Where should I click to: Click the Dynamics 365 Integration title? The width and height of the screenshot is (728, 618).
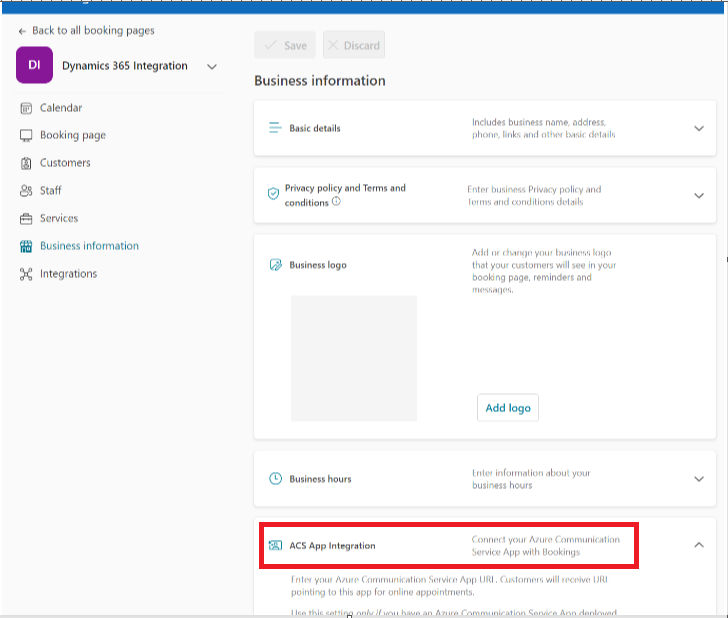point(125,66)
